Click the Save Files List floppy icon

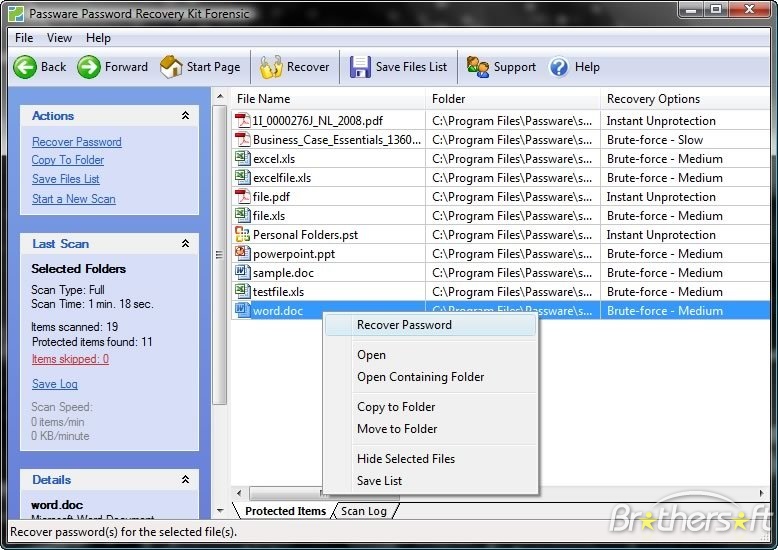(x=360, y=67)
